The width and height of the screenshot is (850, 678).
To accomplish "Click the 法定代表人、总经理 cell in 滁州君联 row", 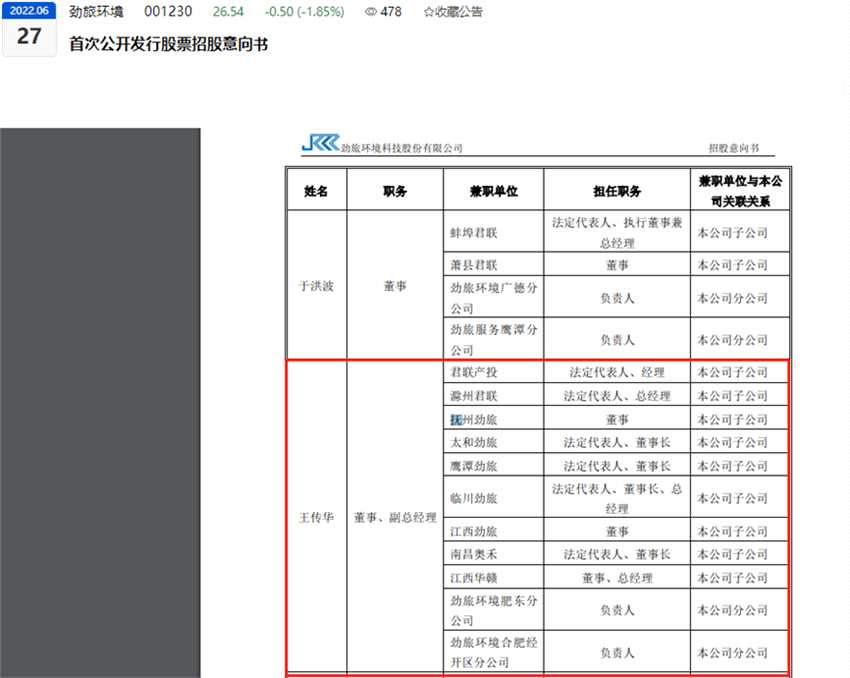I will (617, 396).
